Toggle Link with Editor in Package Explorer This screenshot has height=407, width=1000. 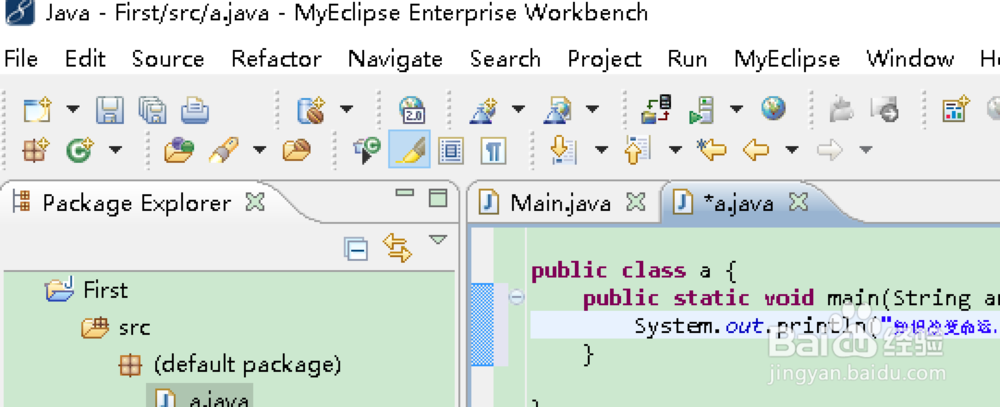tap(397, 248)
